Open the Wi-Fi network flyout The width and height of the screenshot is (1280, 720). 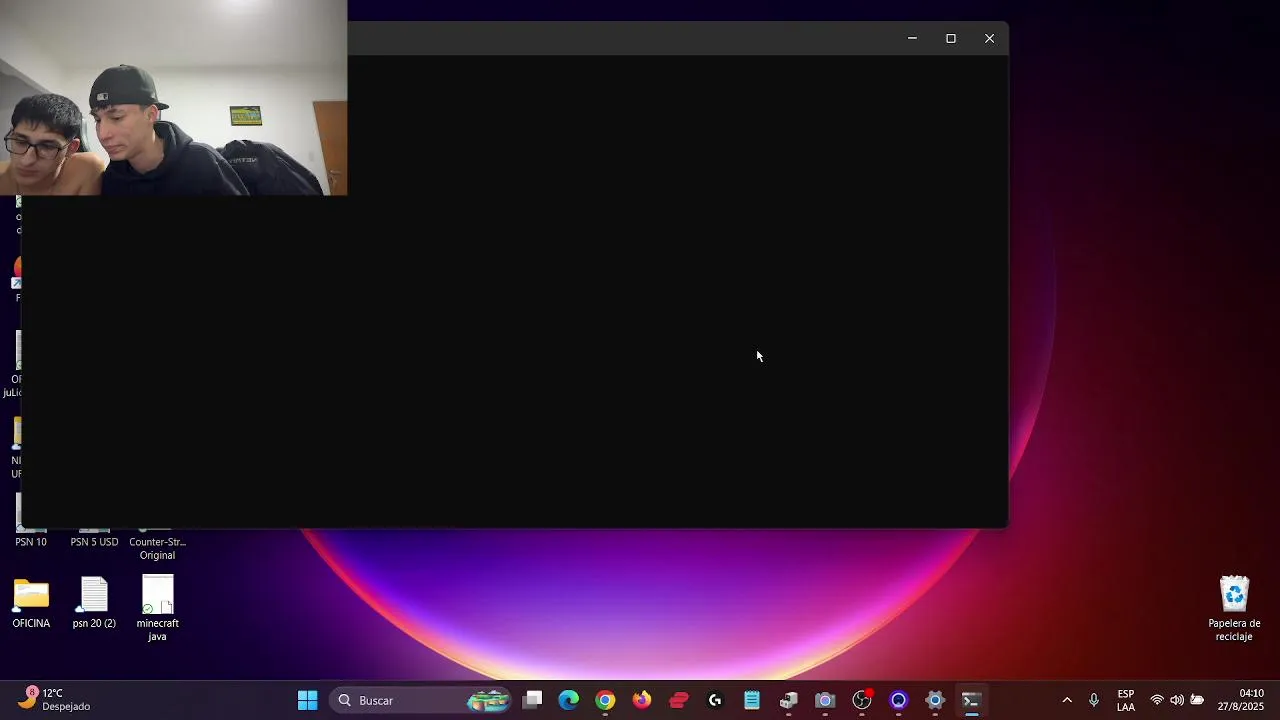[1157, 700]
